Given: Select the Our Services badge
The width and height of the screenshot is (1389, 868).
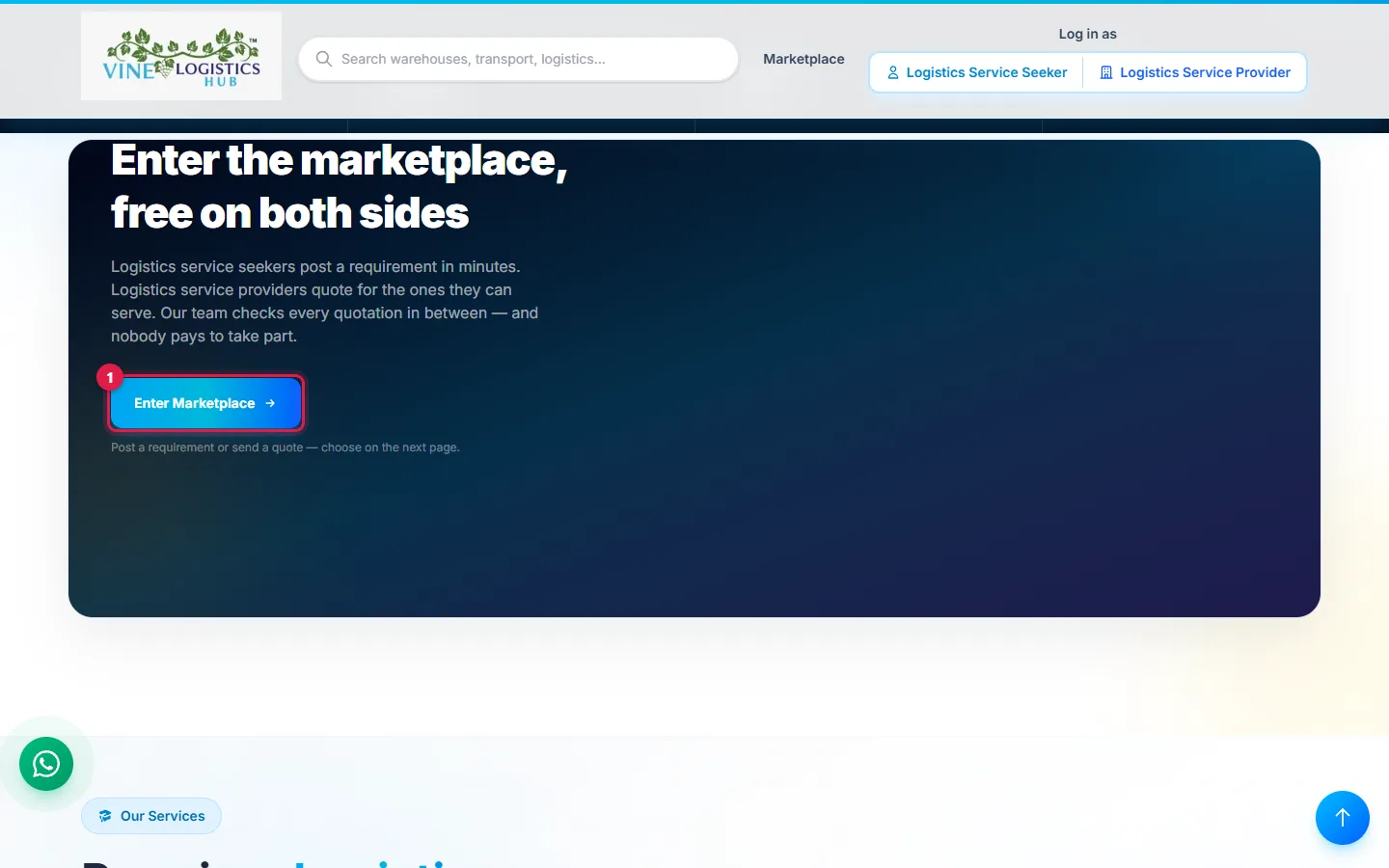Looking at the screenshot, I should [x=151, y=816].
